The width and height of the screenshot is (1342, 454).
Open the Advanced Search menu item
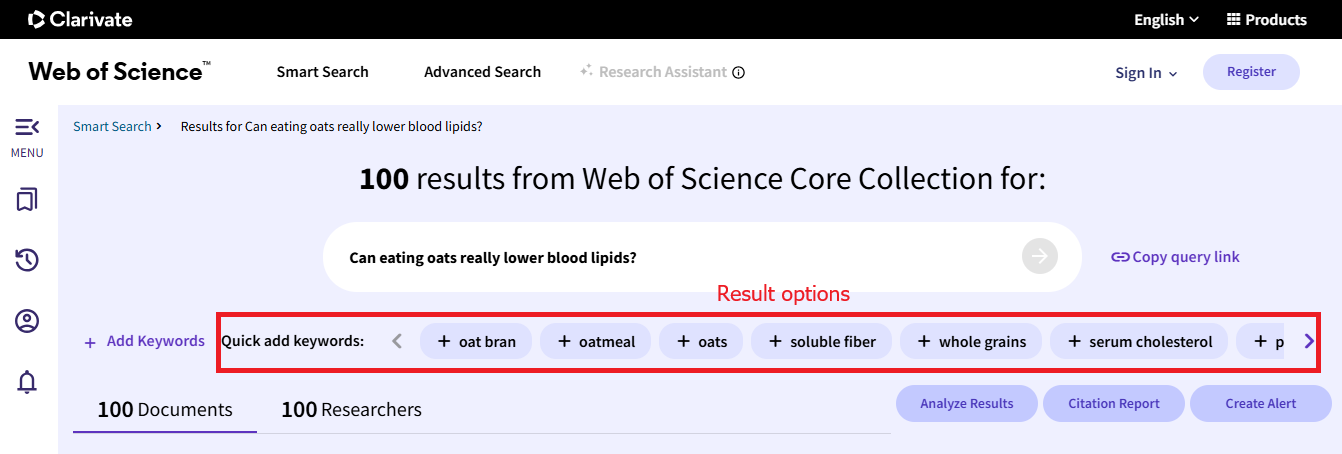tap(482, 72)
